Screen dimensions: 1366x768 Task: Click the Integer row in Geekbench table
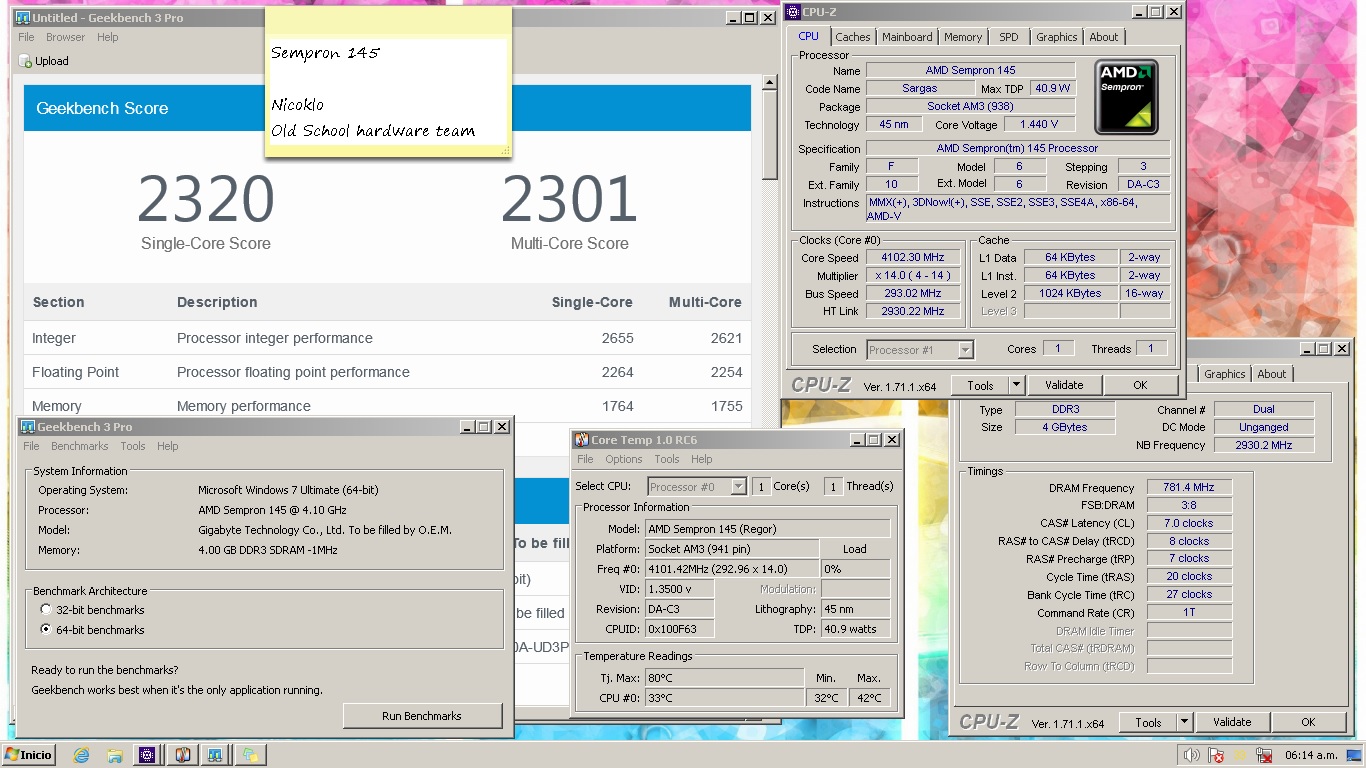(387, 338)
